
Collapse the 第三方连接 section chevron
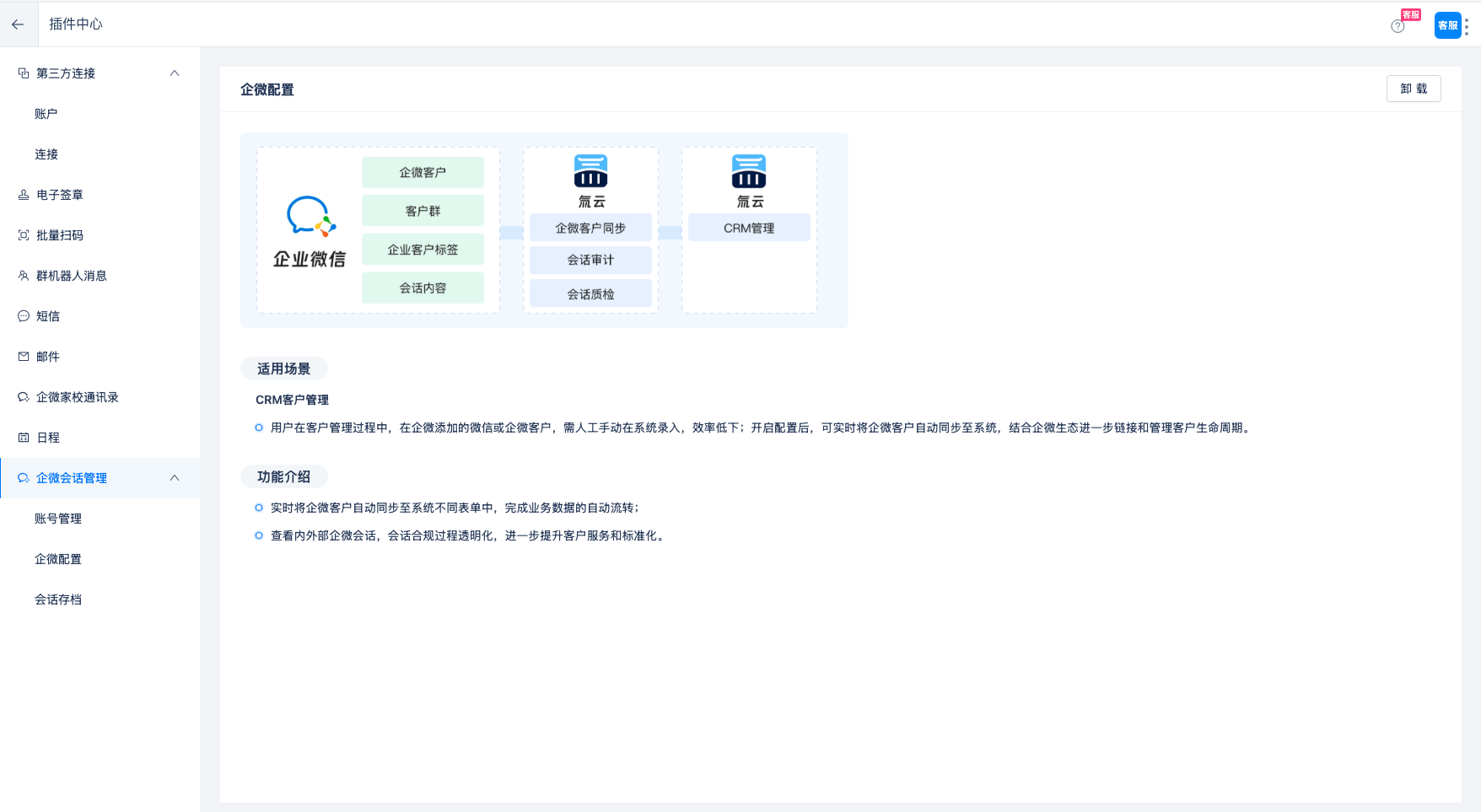pyautogui.click(x=175, y=73)
